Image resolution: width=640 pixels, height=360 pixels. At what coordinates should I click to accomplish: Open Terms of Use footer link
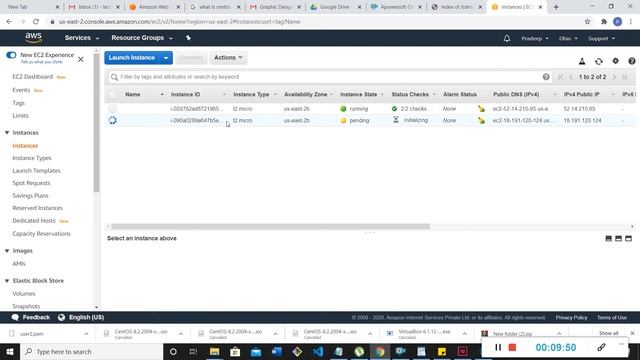tap(611, 318)
